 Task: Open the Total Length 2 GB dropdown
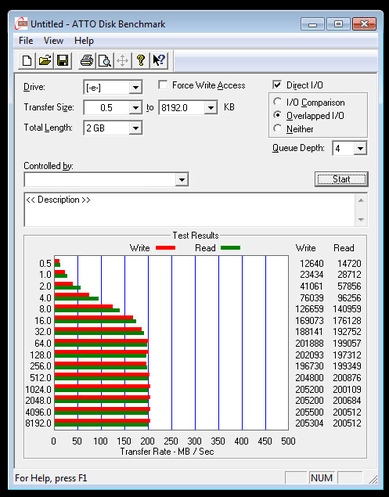pos(135,128)
